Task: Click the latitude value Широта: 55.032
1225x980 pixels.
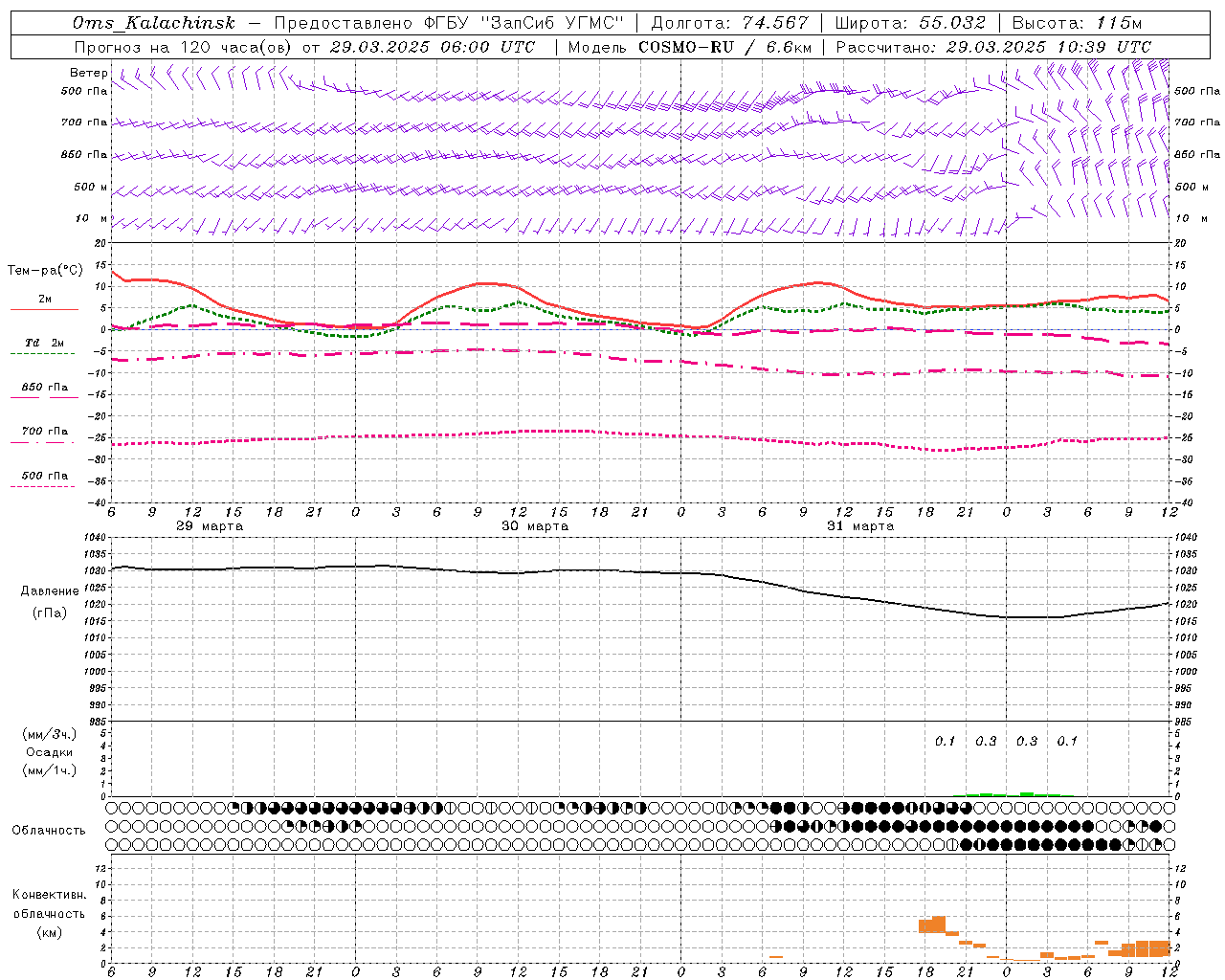Action: click(x=910, y=23)
